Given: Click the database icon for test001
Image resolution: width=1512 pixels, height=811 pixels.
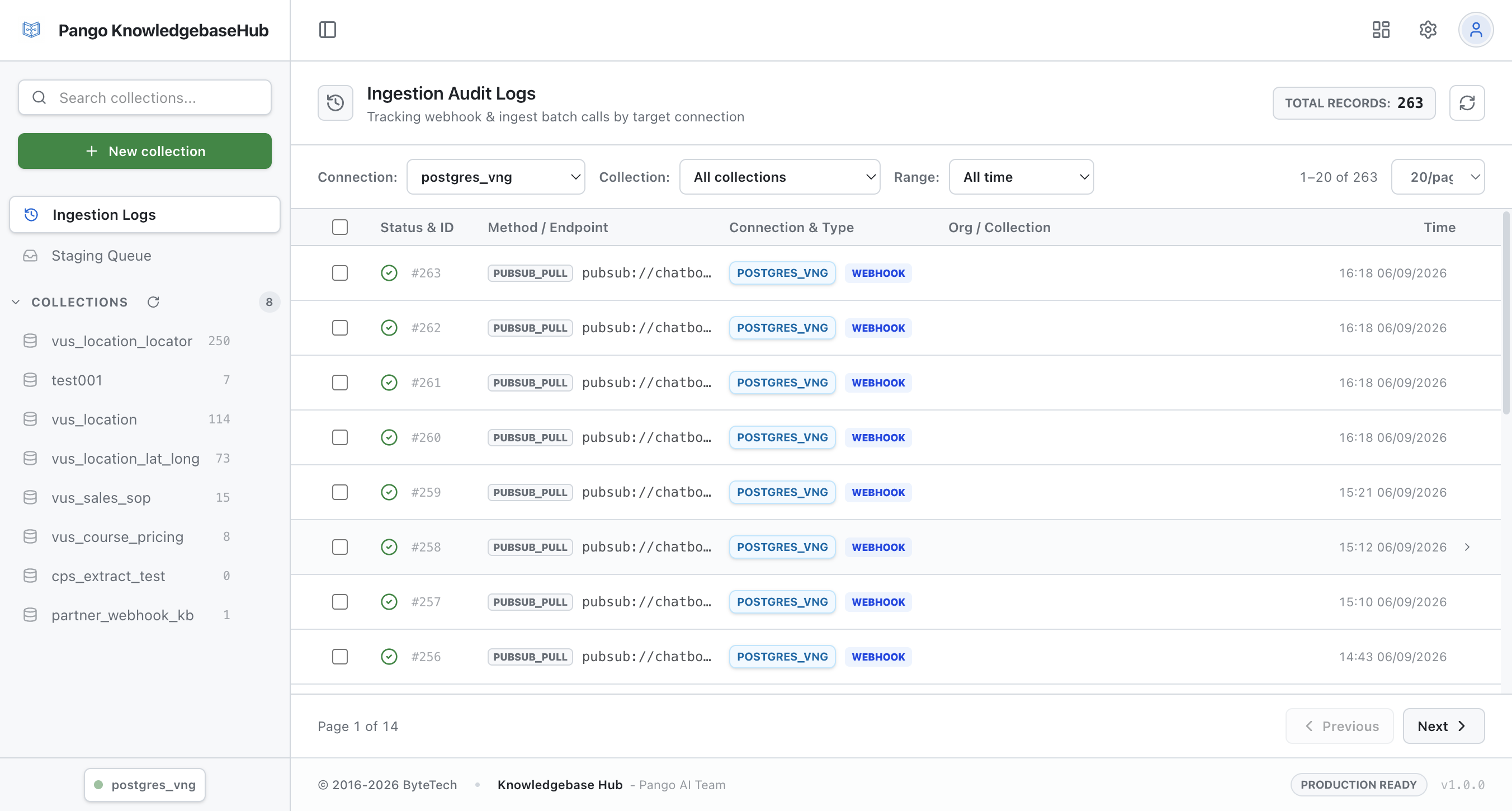Looking at the screenshot, I should coord(30,380).
